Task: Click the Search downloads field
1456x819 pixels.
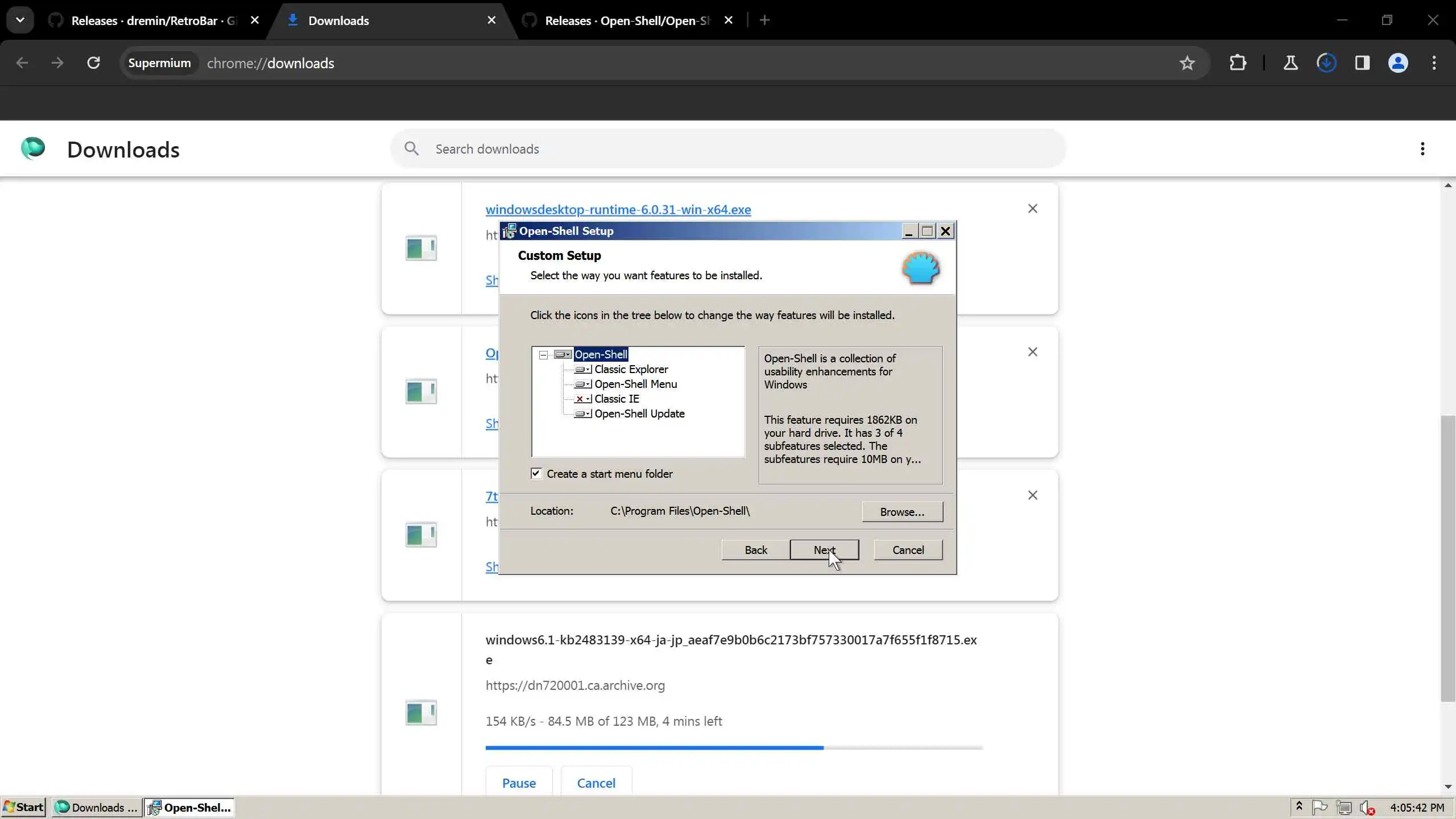Action: click(728, 149)
